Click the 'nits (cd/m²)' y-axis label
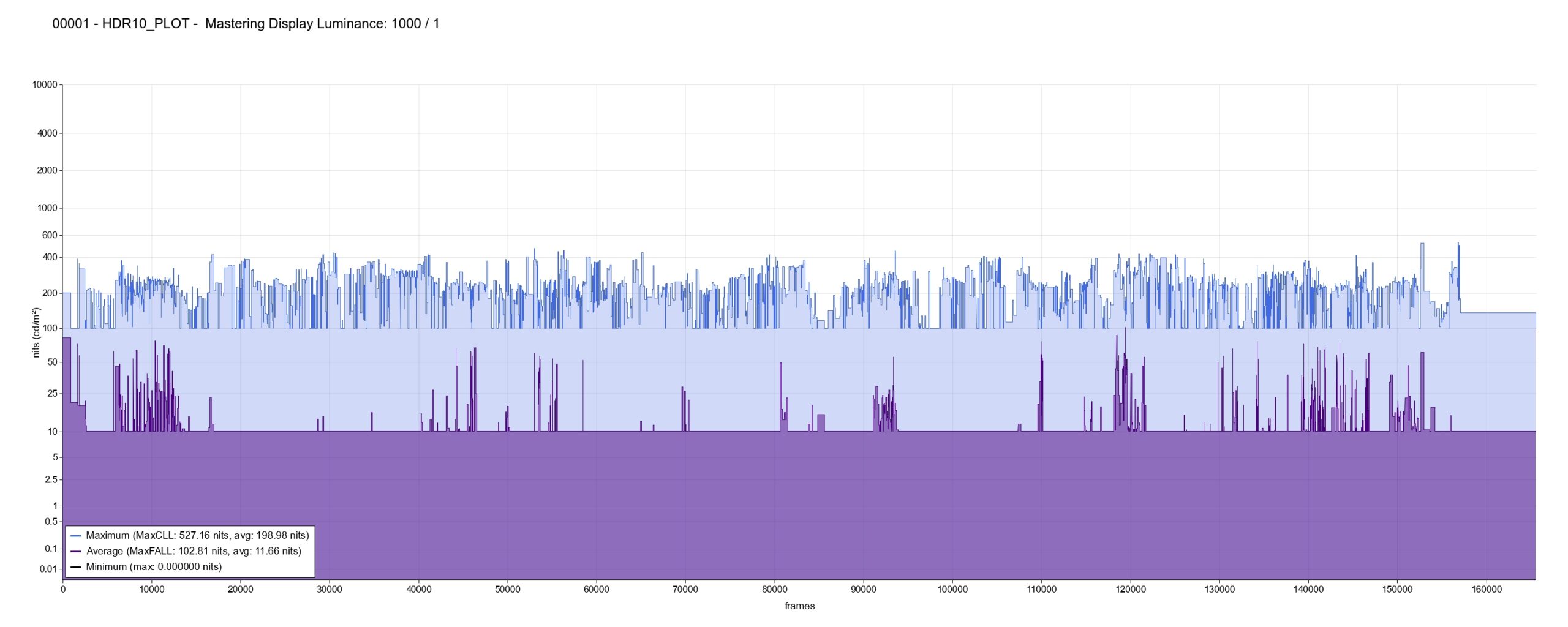The image size is (1568, 627). click(36, 332)
